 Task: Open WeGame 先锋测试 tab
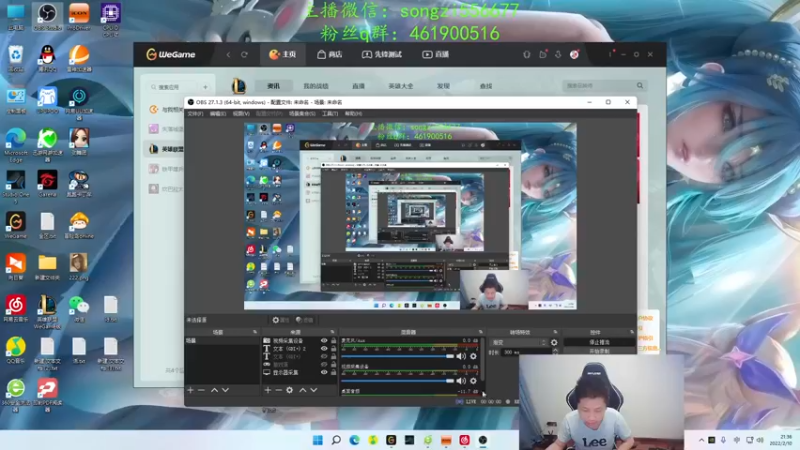382,54
